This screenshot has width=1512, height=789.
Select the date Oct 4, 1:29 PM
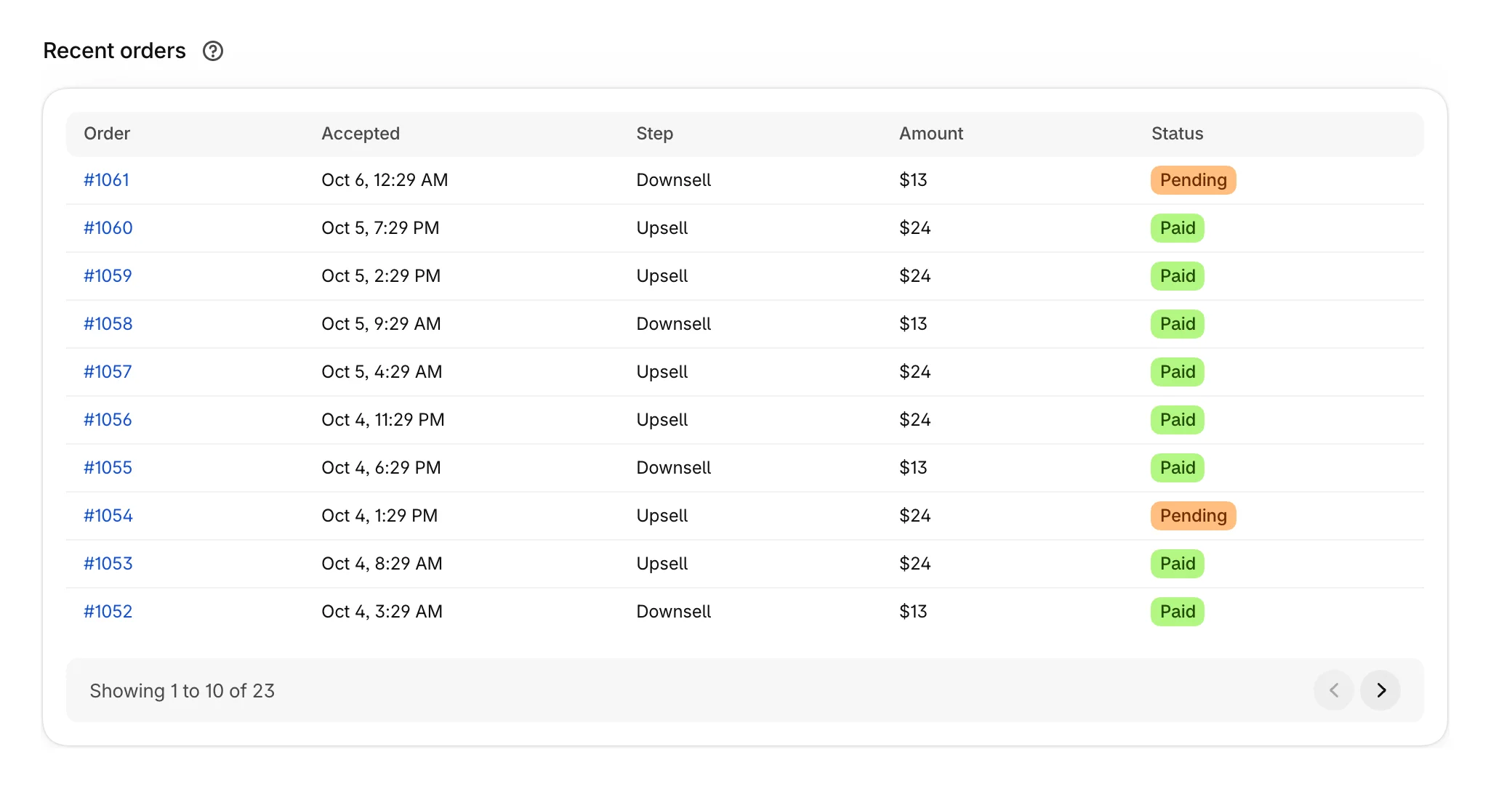(379, 516)
